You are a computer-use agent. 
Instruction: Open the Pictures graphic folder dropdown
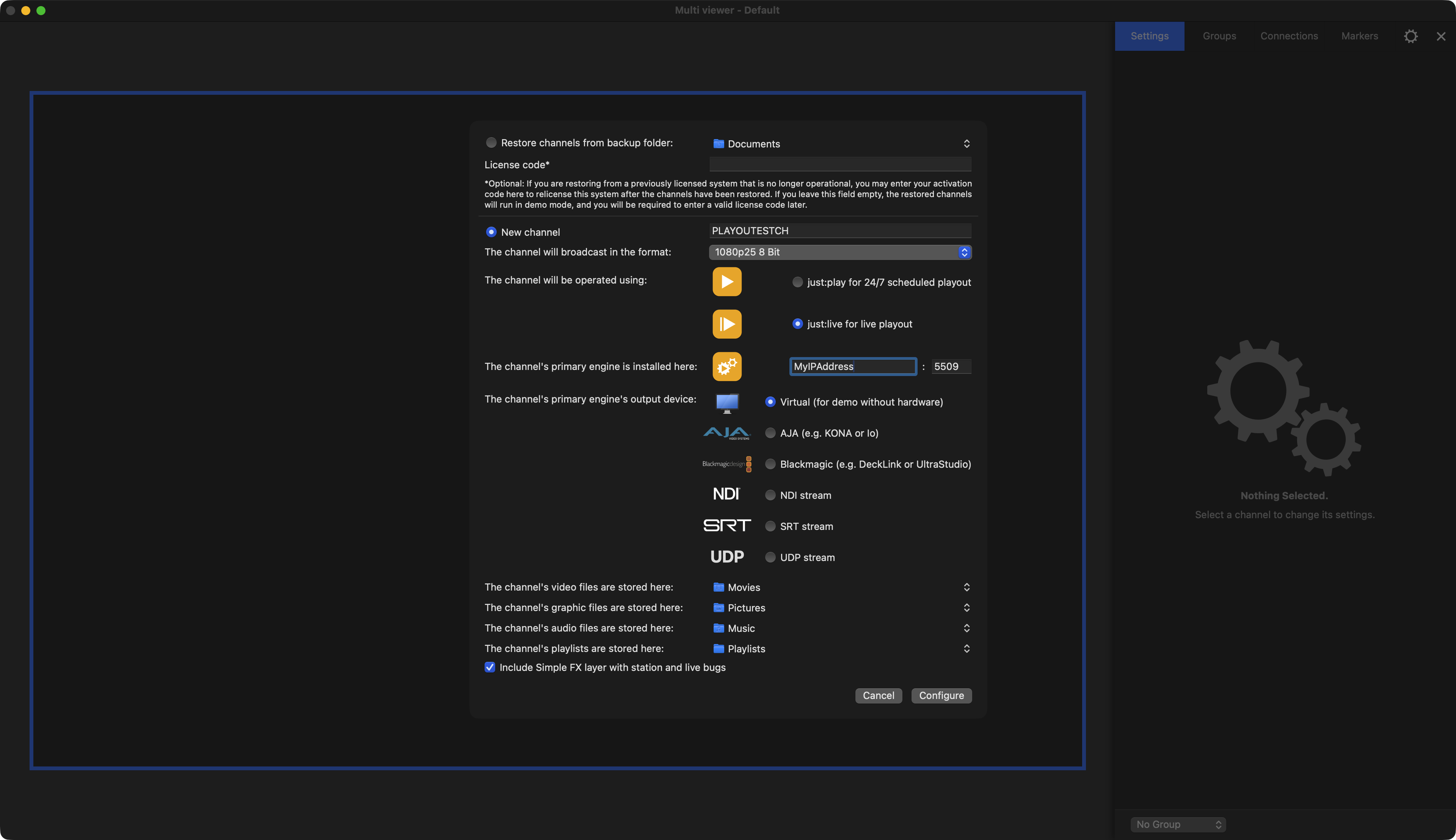click(840, 608)
